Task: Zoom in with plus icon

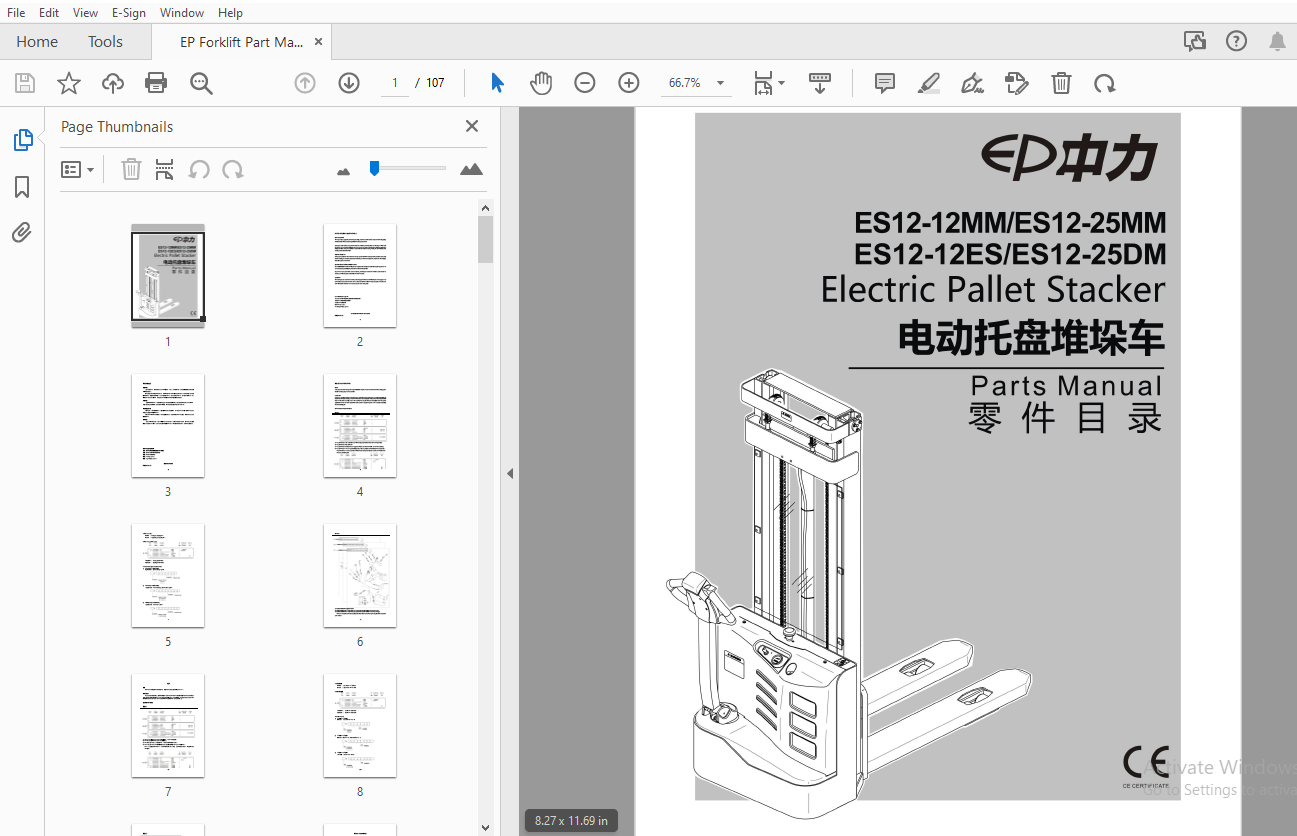Action: [x=629, y=83]
